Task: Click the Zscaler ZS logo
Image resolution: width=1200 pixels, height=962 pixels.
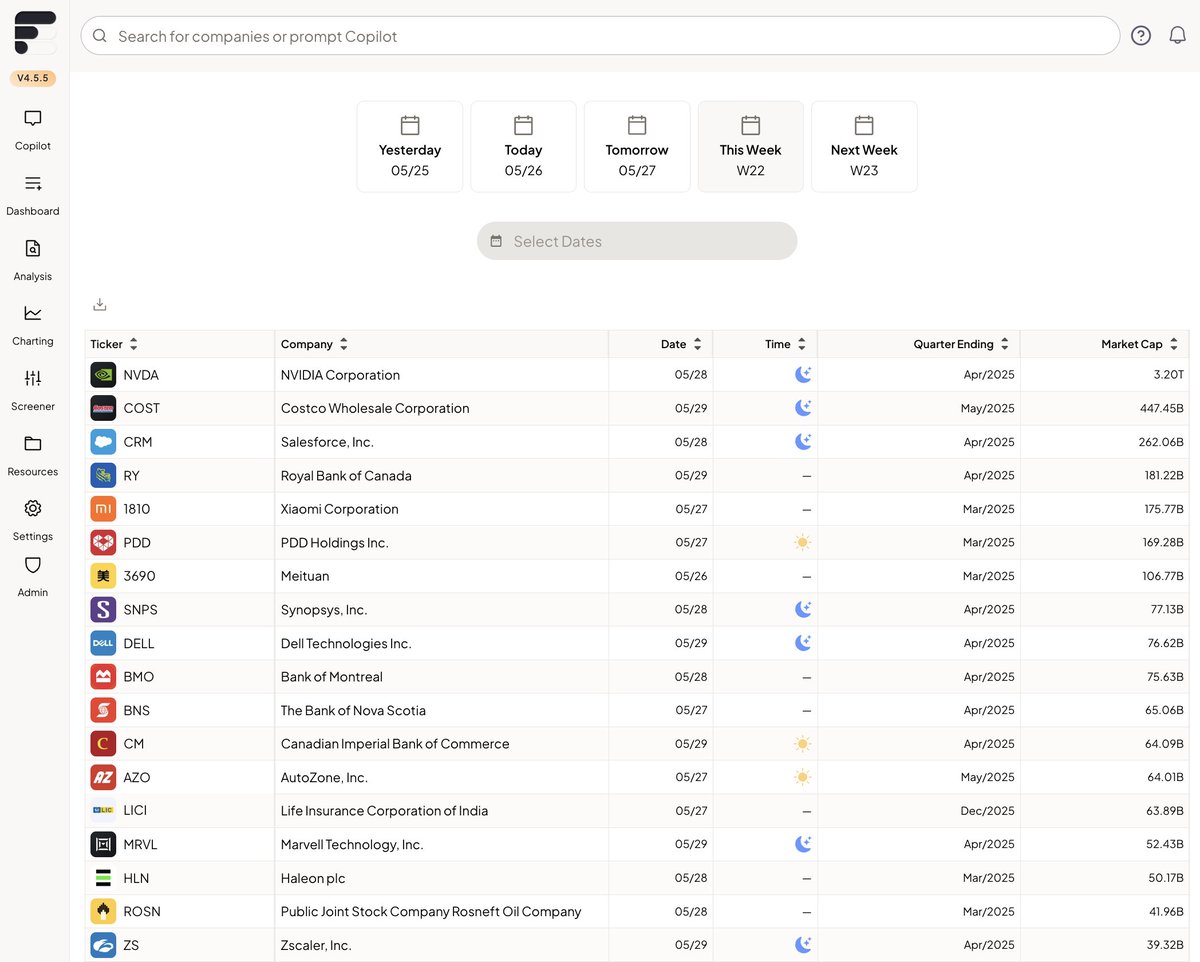Action: (103, 945)
